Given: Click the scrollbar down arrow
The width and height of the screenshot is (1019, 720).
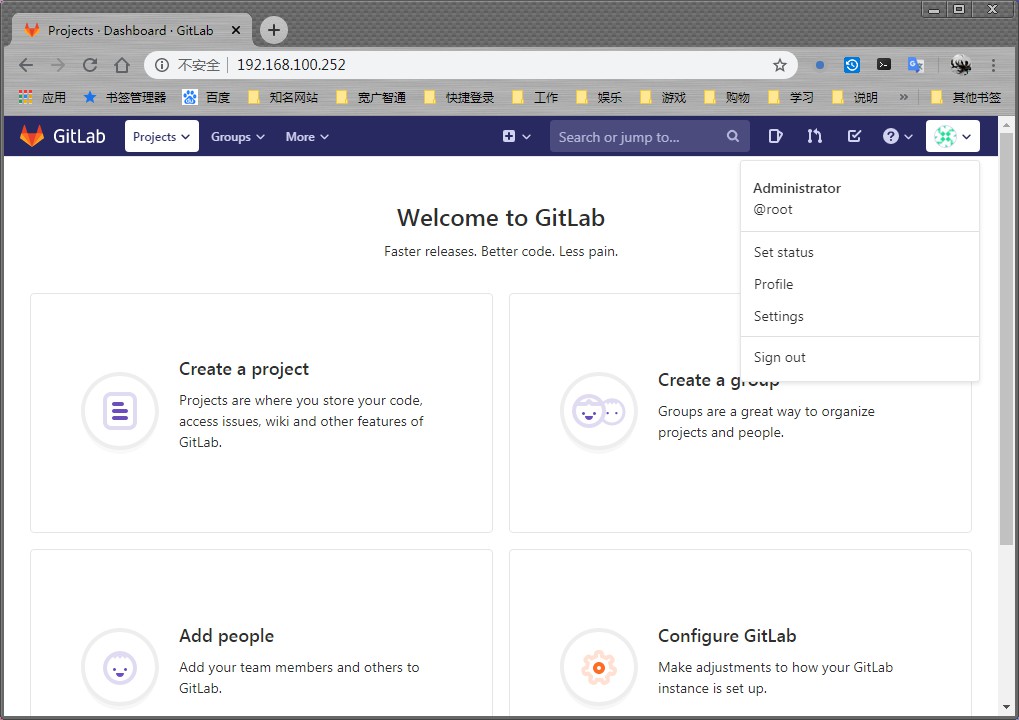Looking at the screenshot, I should pyautogui.click(x=1006, y=707).
